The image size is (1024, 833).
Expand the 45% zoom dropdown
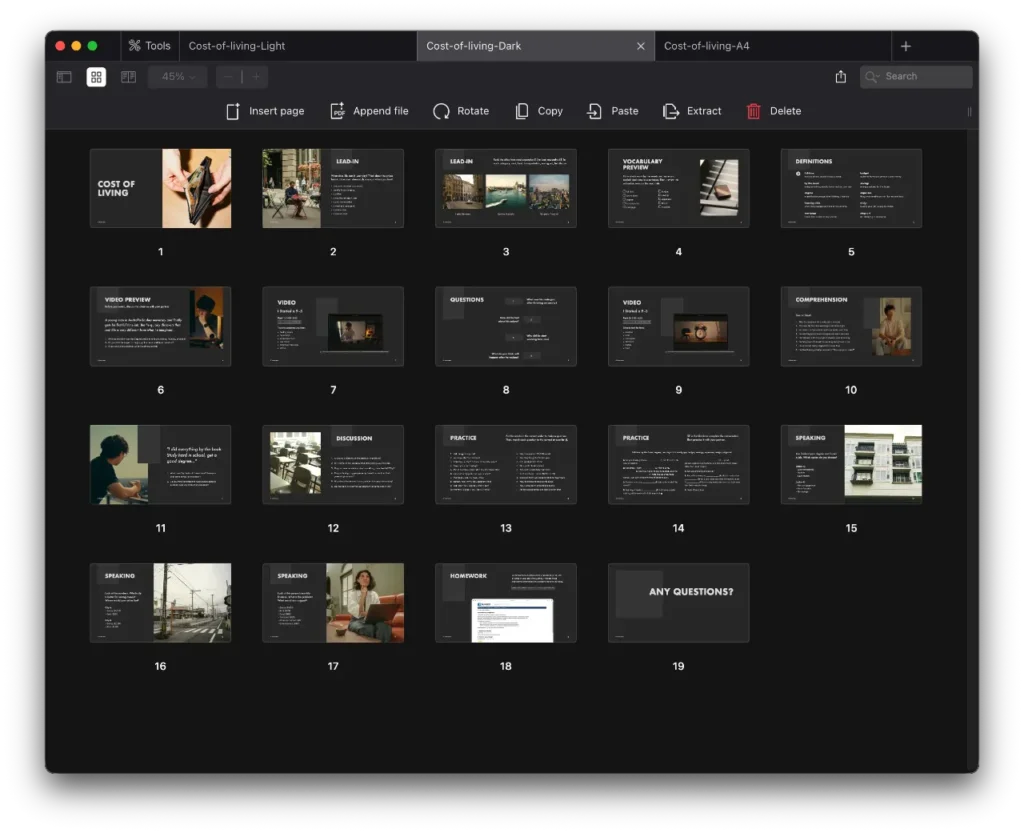pyautogui.click(x=178, y=77)
